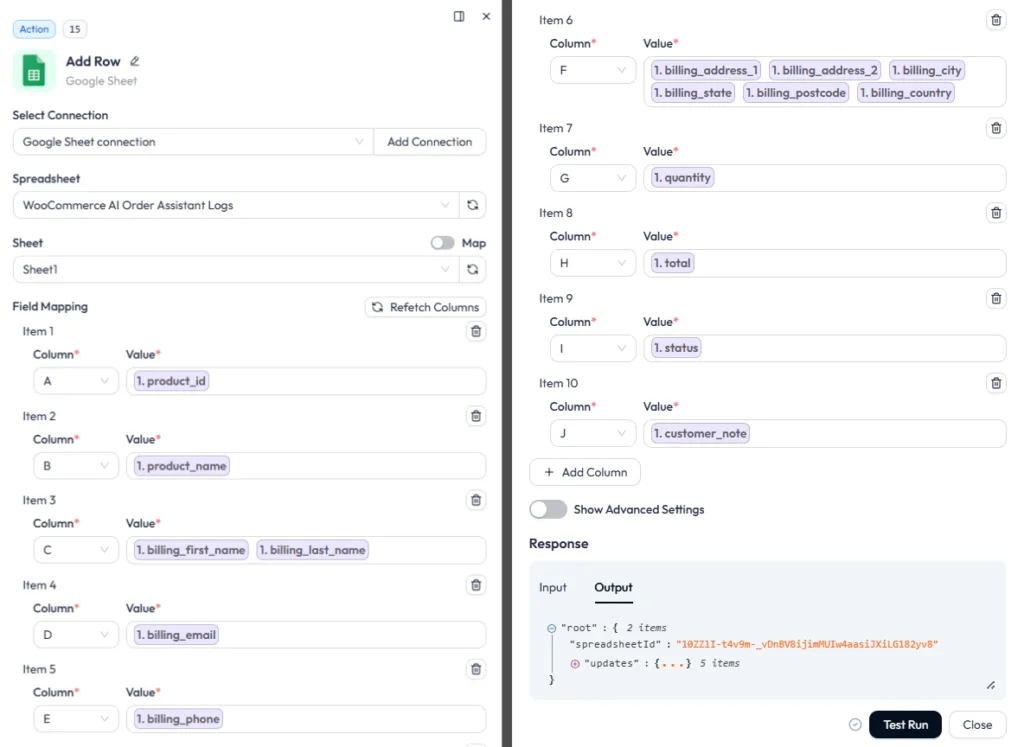This screenshot has height=747, width=1024.
Task: Click the Google Sheets app icon
Action: (x=34, y=71)
